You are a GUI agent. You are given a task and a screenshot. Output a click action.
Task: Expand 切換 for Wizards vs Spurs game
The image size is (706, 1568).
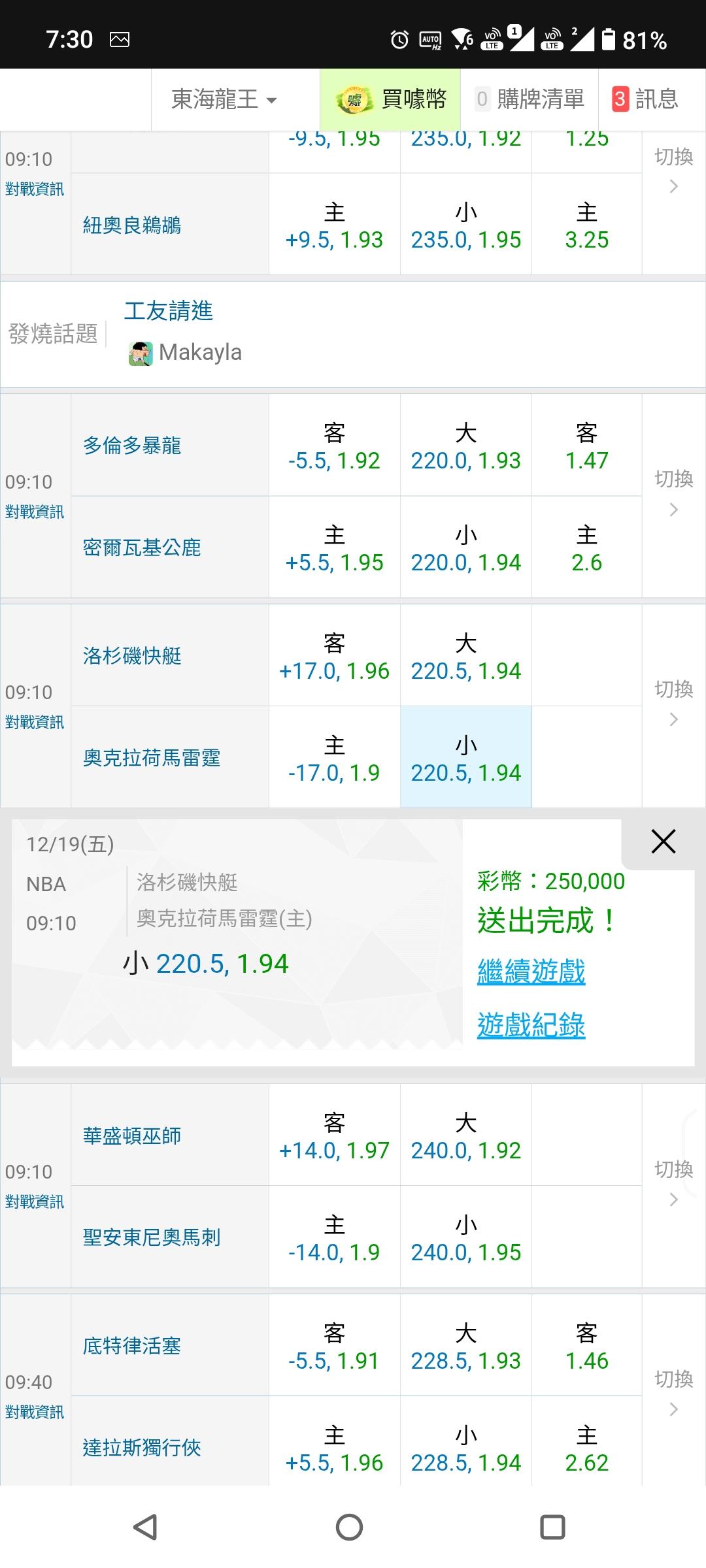(x=673, y=1184)
